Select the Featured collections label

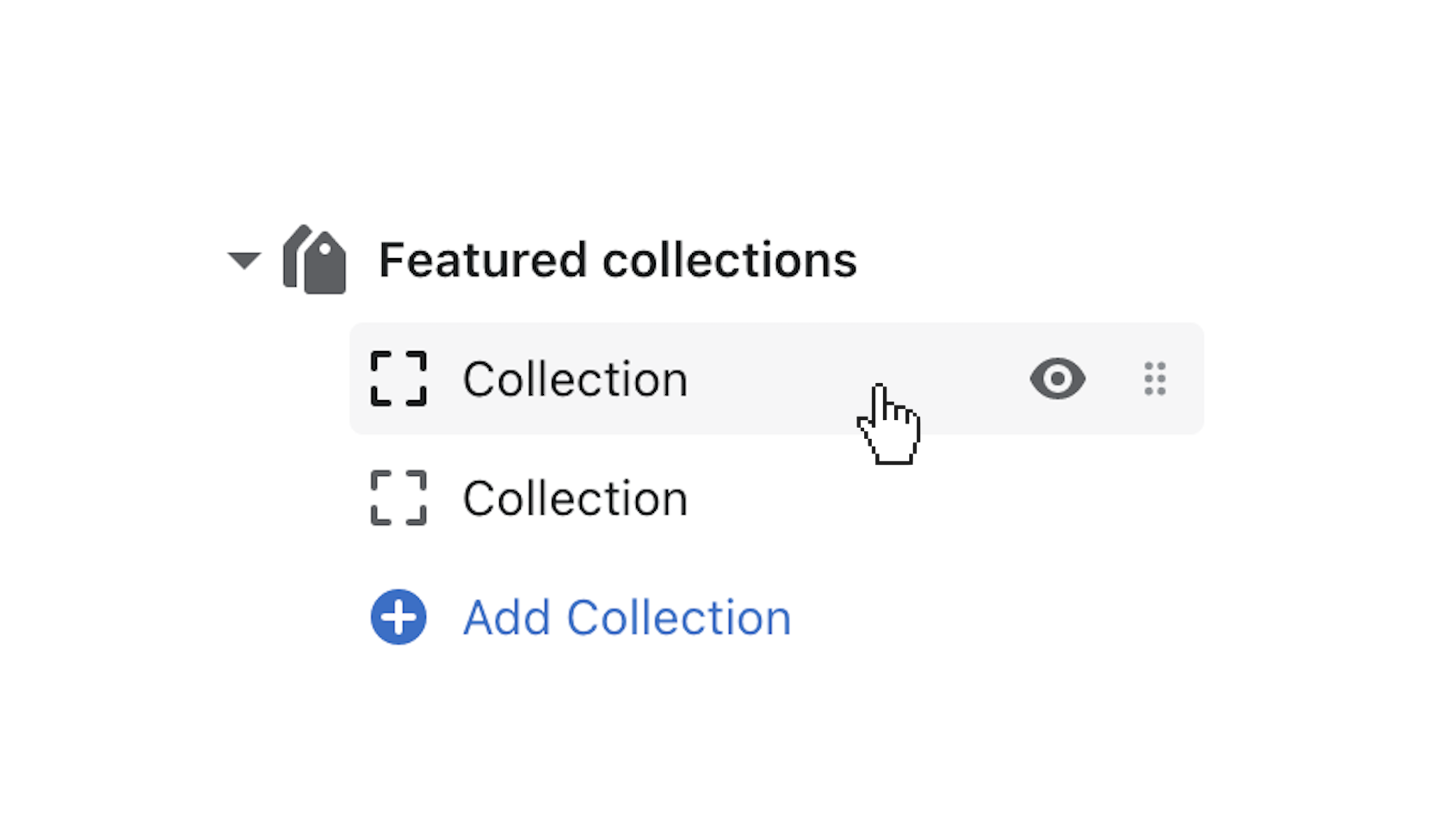click(x=618, y=259)
